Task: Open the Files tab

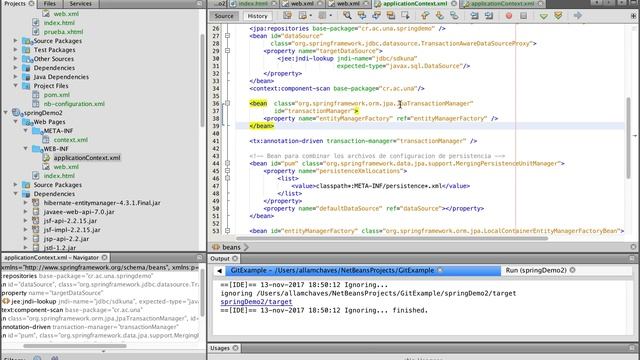Action: tap(50, 4)
